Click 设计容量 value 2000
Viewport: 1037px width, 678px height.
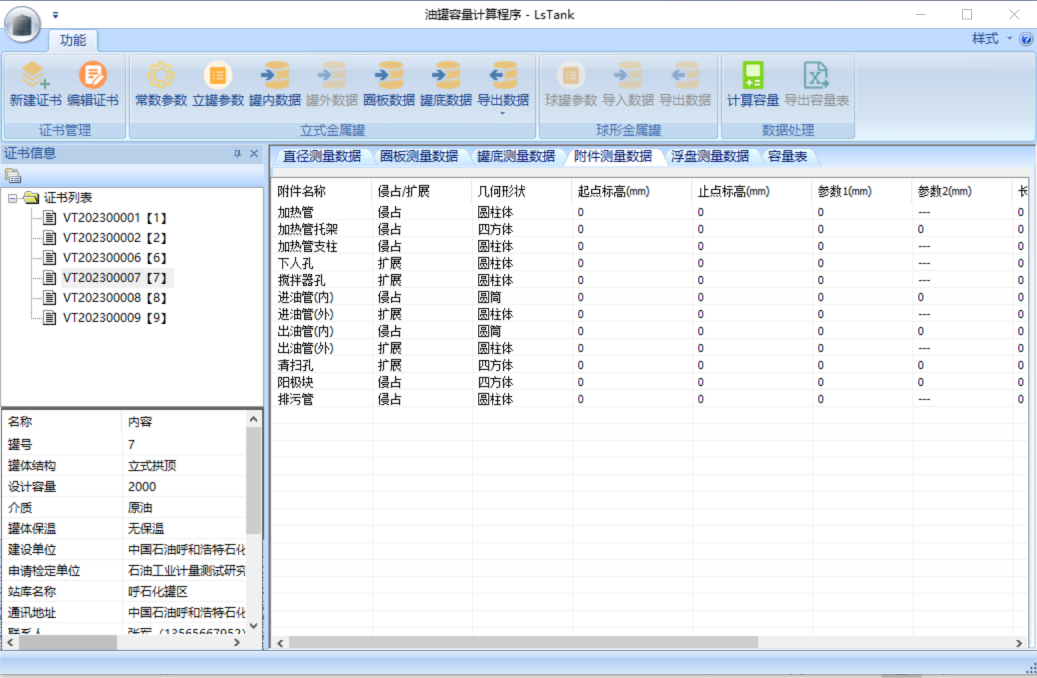point(142,487)
